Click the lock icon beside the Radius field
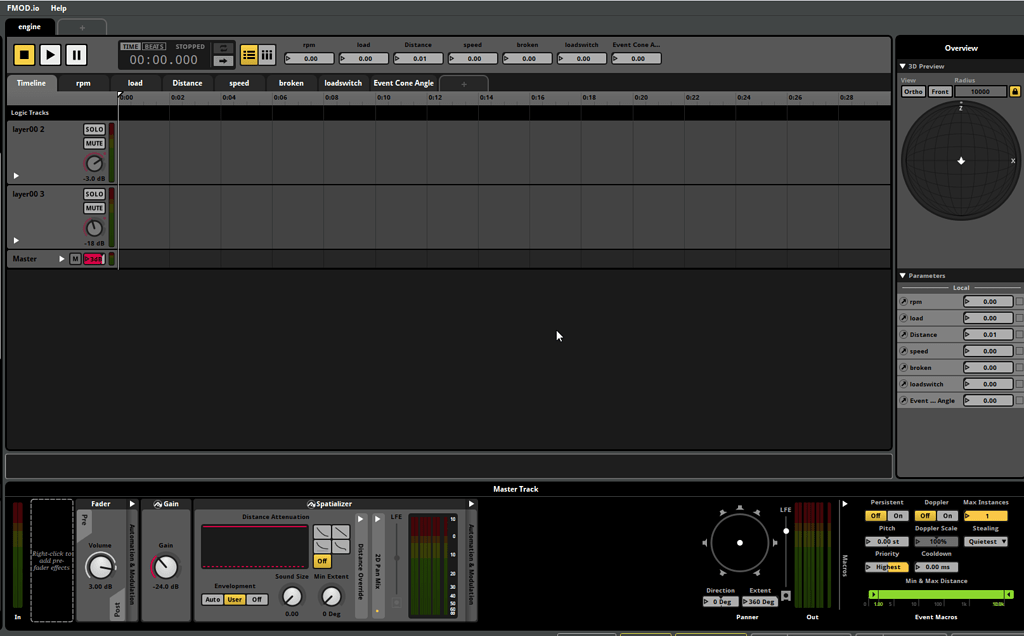Screen dimensions: 1024x636 (1015, 91)
